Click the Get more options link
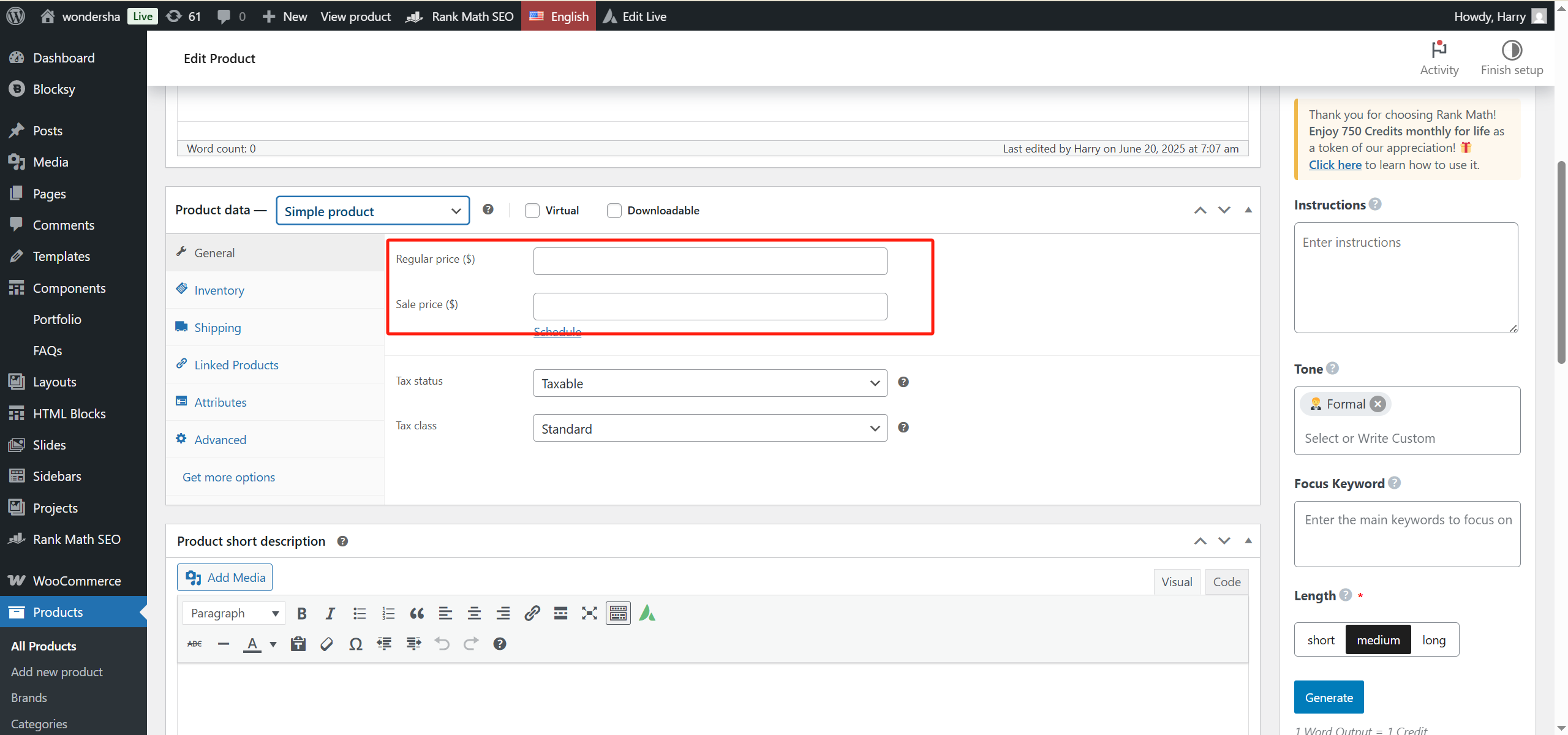Viewport: 1568px width, 735px height. pyautogui.click(x=228, y=477)
